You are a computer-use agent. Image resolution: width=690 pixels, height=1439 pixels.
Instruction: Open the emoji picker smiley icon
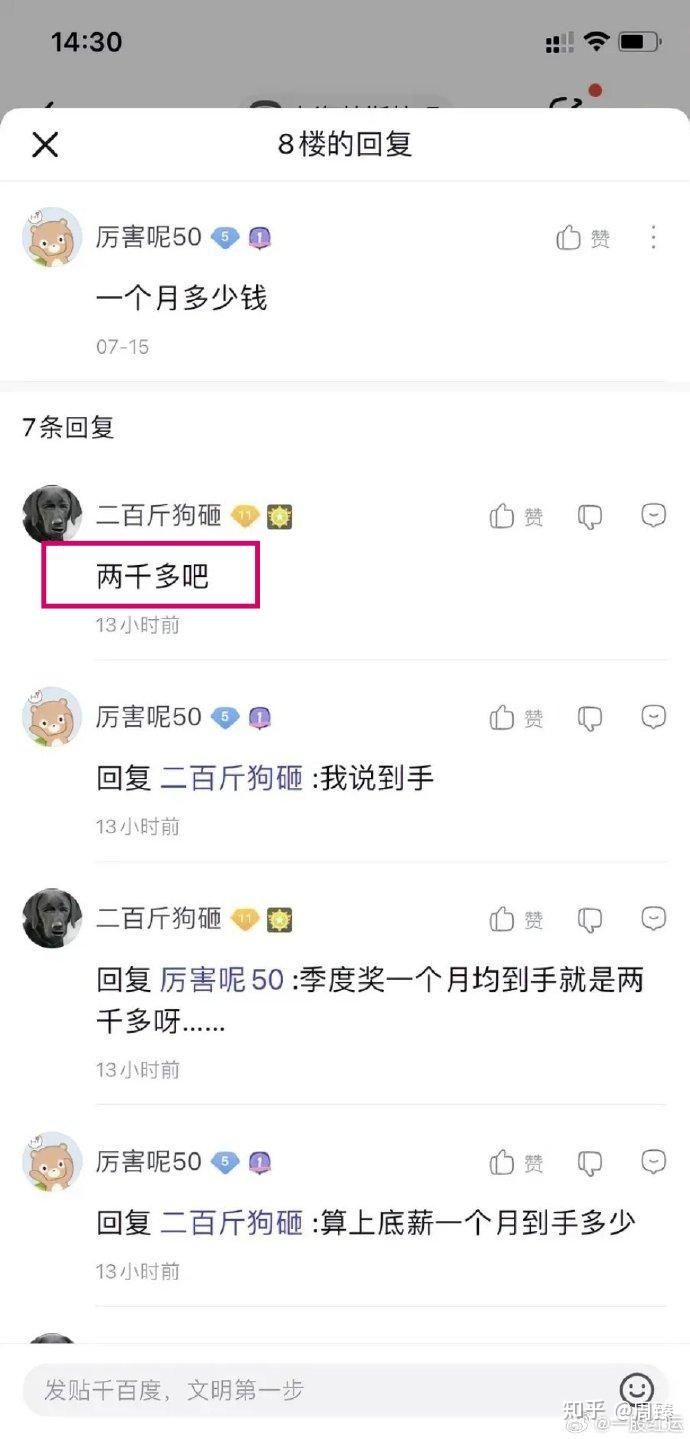point(637,1388)
